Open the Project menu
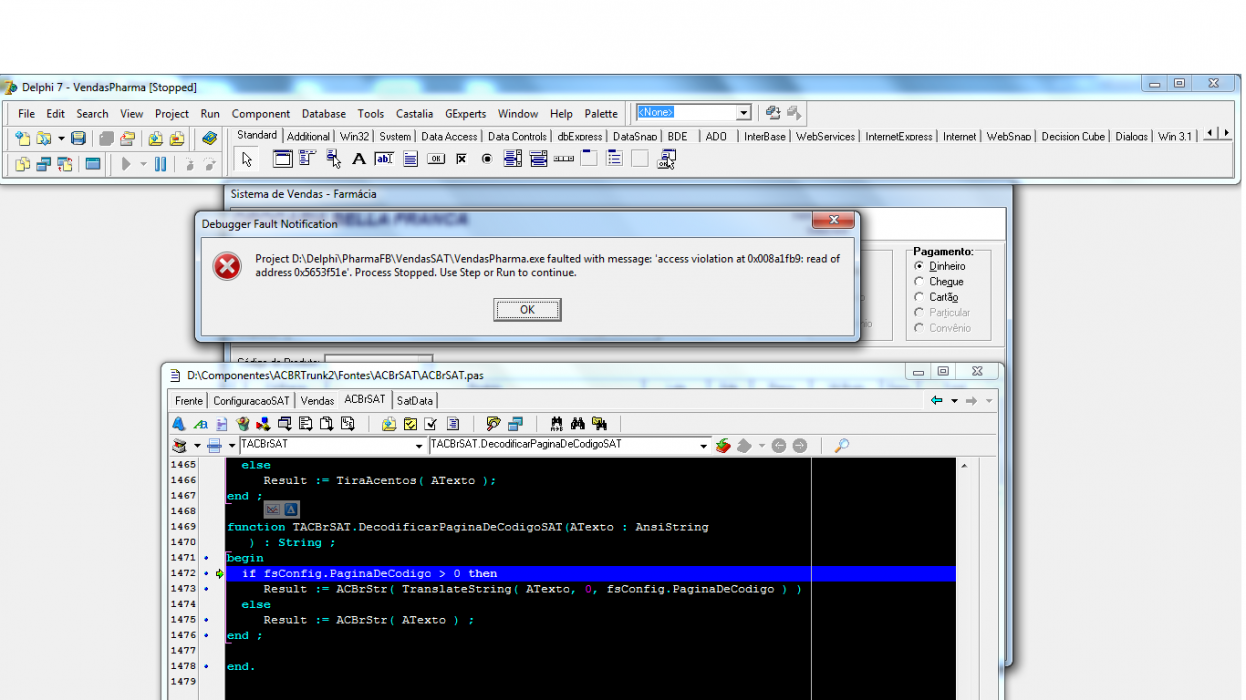1246x700 pixels. pyautogui.click(x=171, y=114)
